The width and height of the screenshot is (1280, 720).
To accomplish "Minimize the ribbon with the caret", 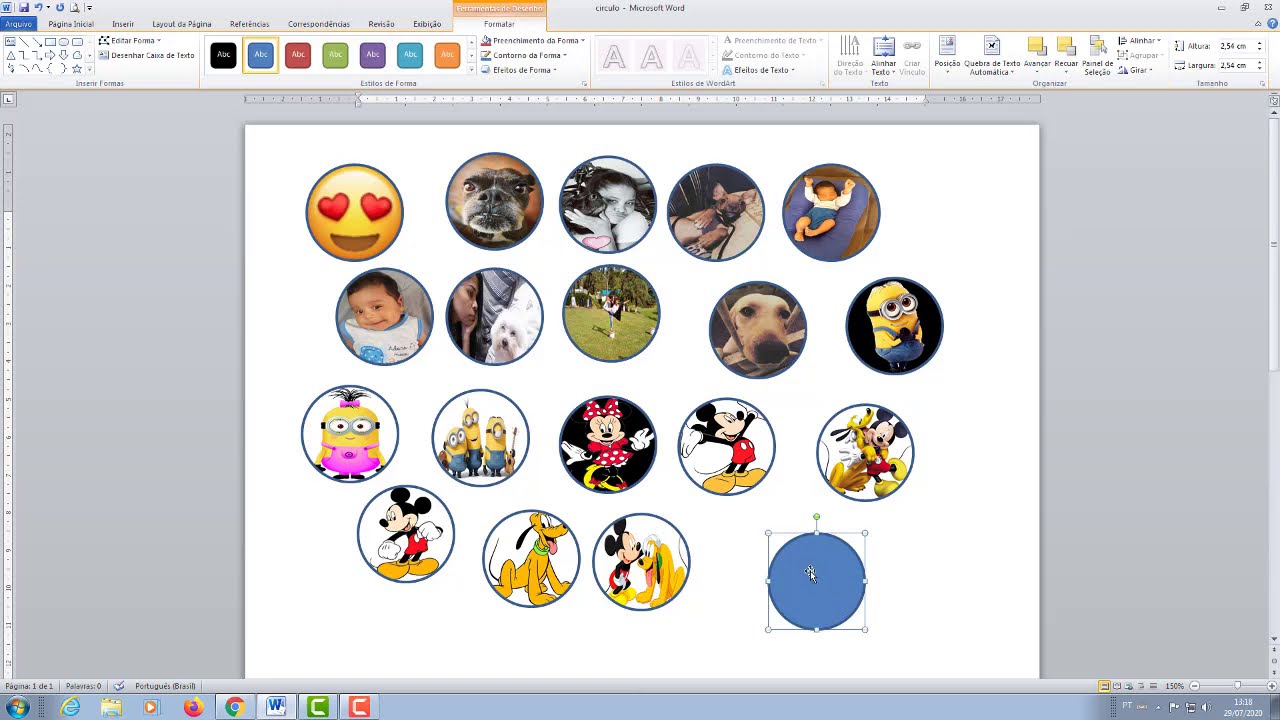I will 1259,24.
